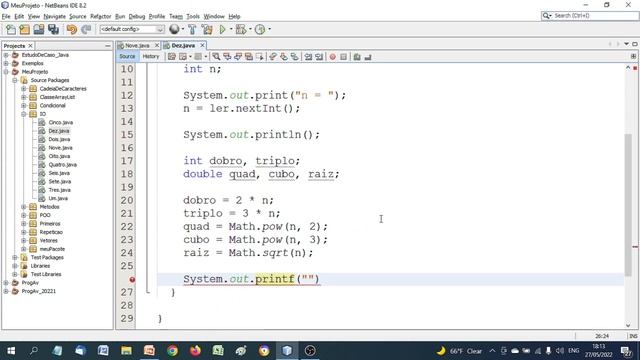The image size is (640, 360).
Task: Open the Tools menu
Action: click(x=193, y=16)
